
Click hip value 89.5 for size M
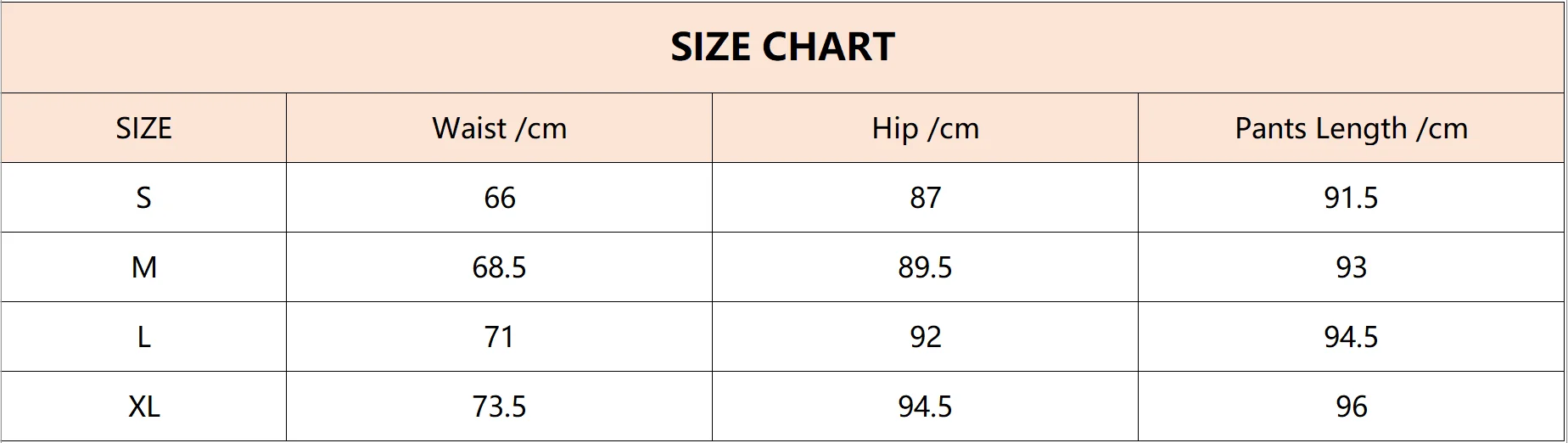[925, 267]
